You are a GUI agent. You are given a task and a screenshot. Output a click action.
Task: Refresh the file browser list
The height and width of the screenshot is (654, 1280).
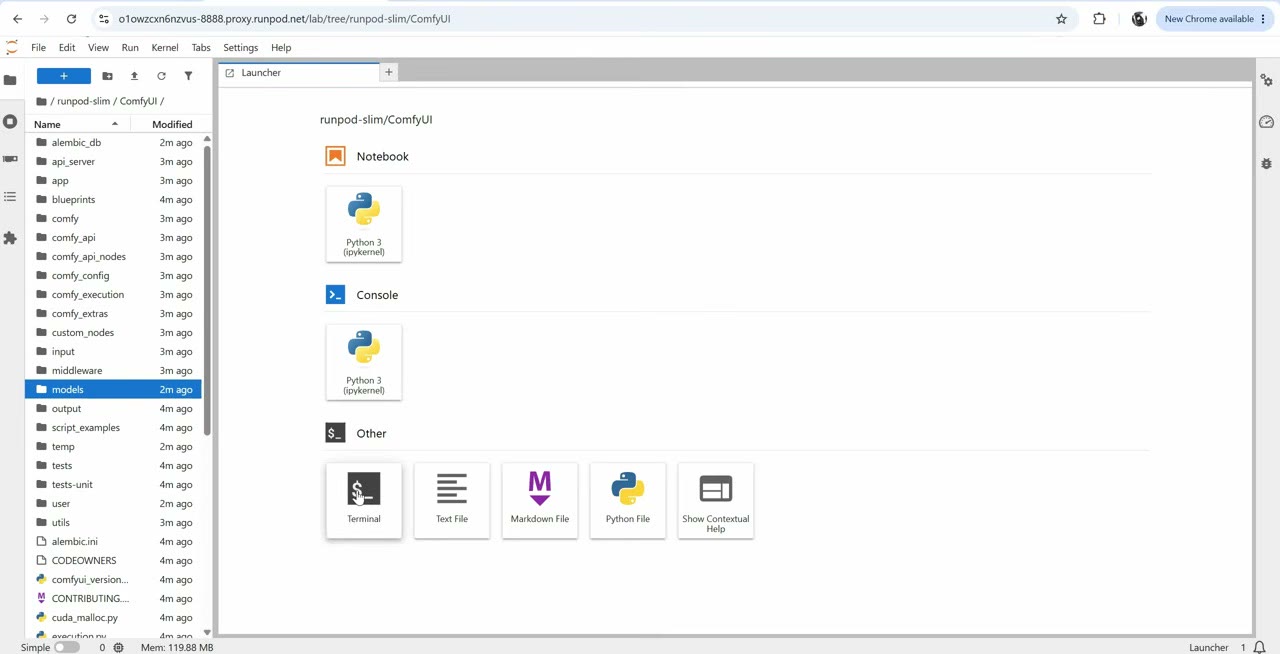161,76
